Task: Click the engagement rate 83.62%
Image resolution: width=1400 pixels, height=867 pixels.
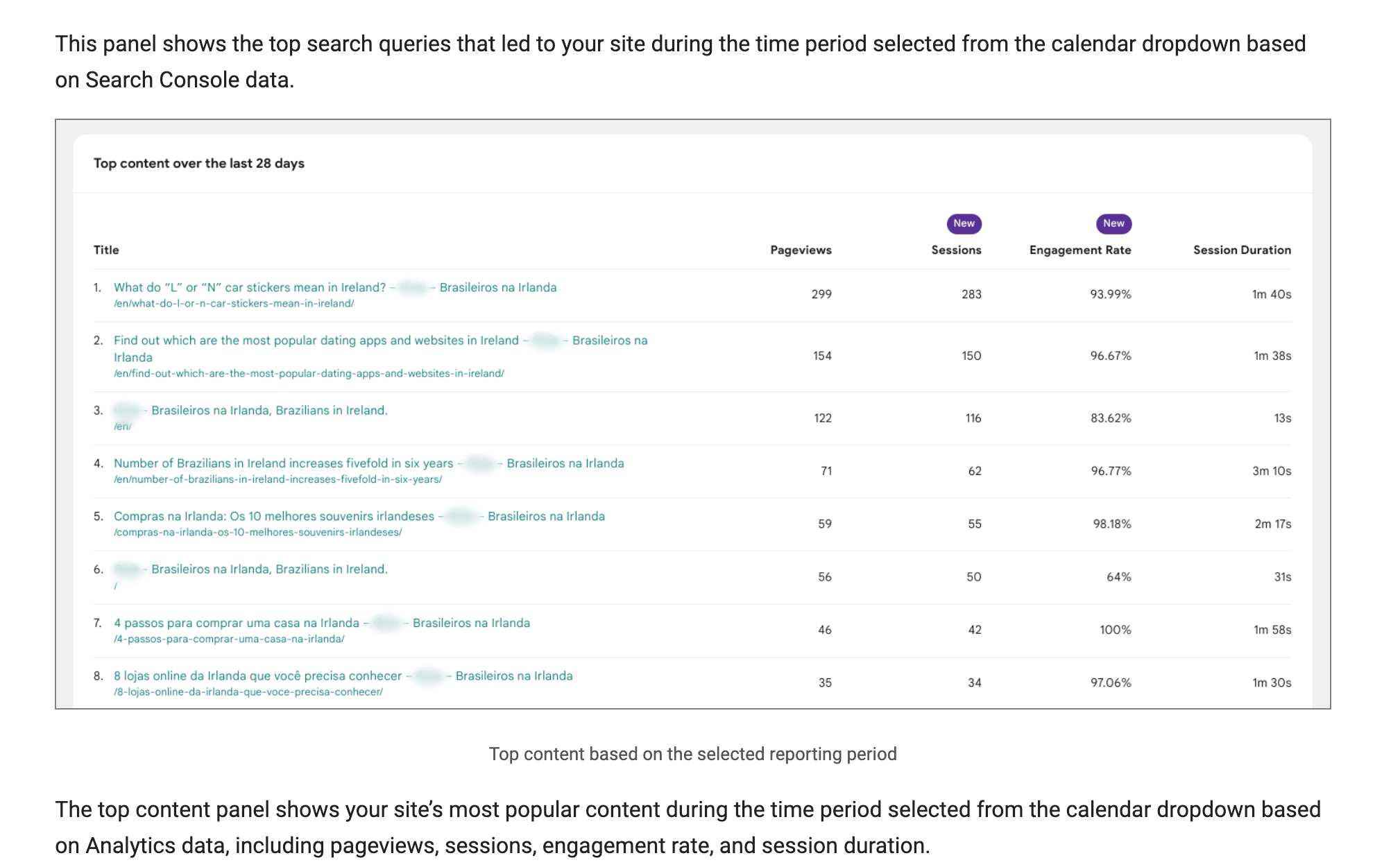Action: [x=1111, y=418]
